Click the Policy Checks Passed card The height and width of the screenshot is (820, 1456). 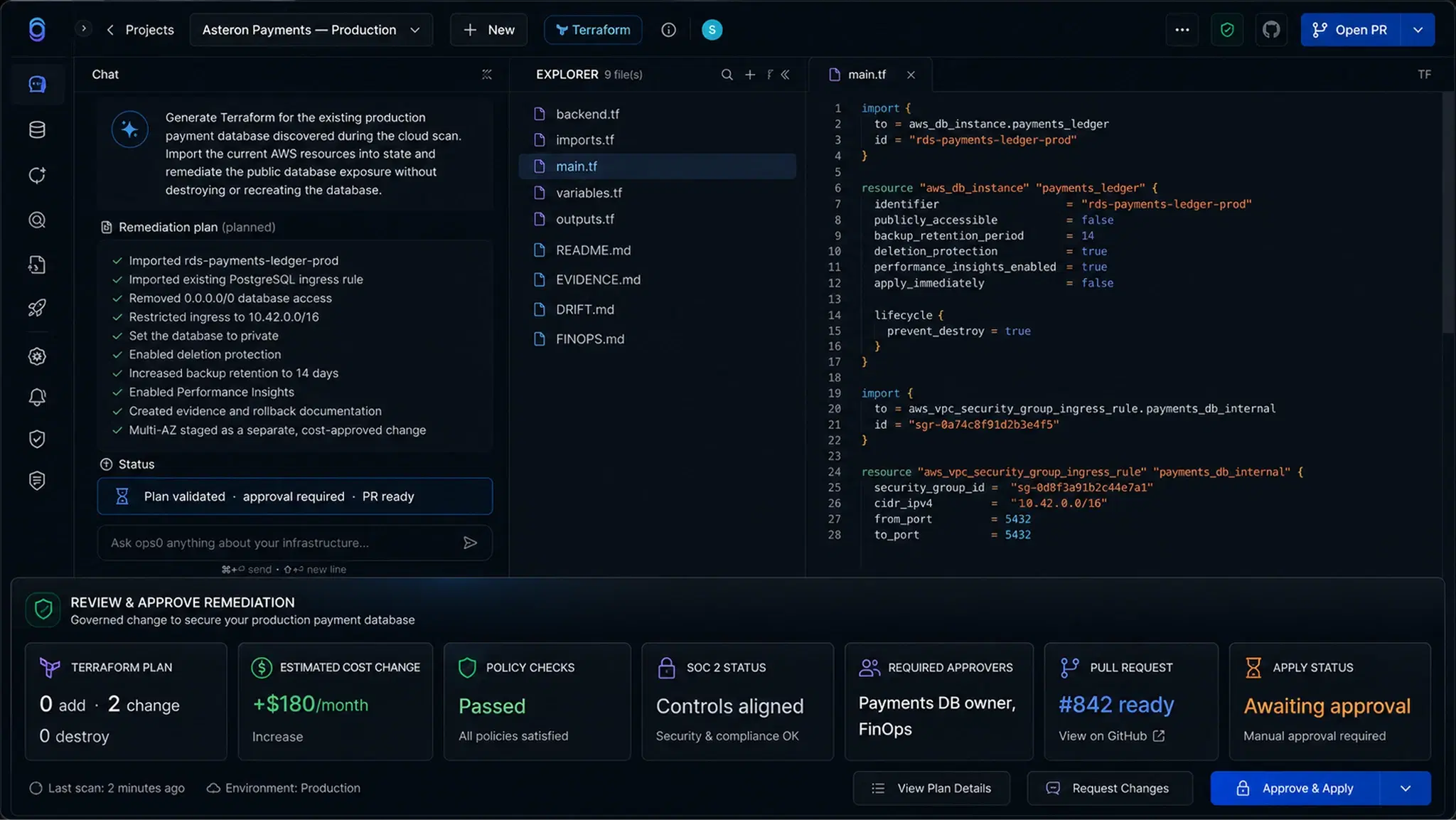(x=537, y=701)
